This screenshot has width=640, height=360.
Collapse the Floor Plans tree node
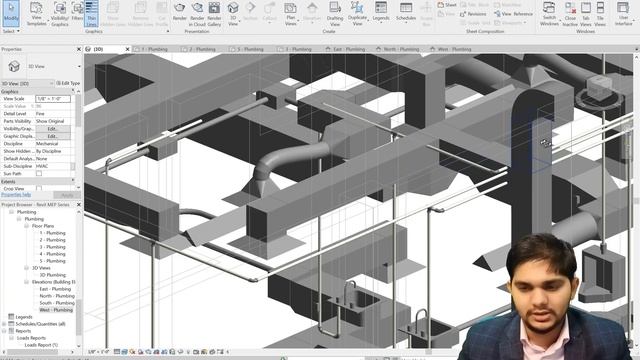pyautogui.click(x=27, y=226)
